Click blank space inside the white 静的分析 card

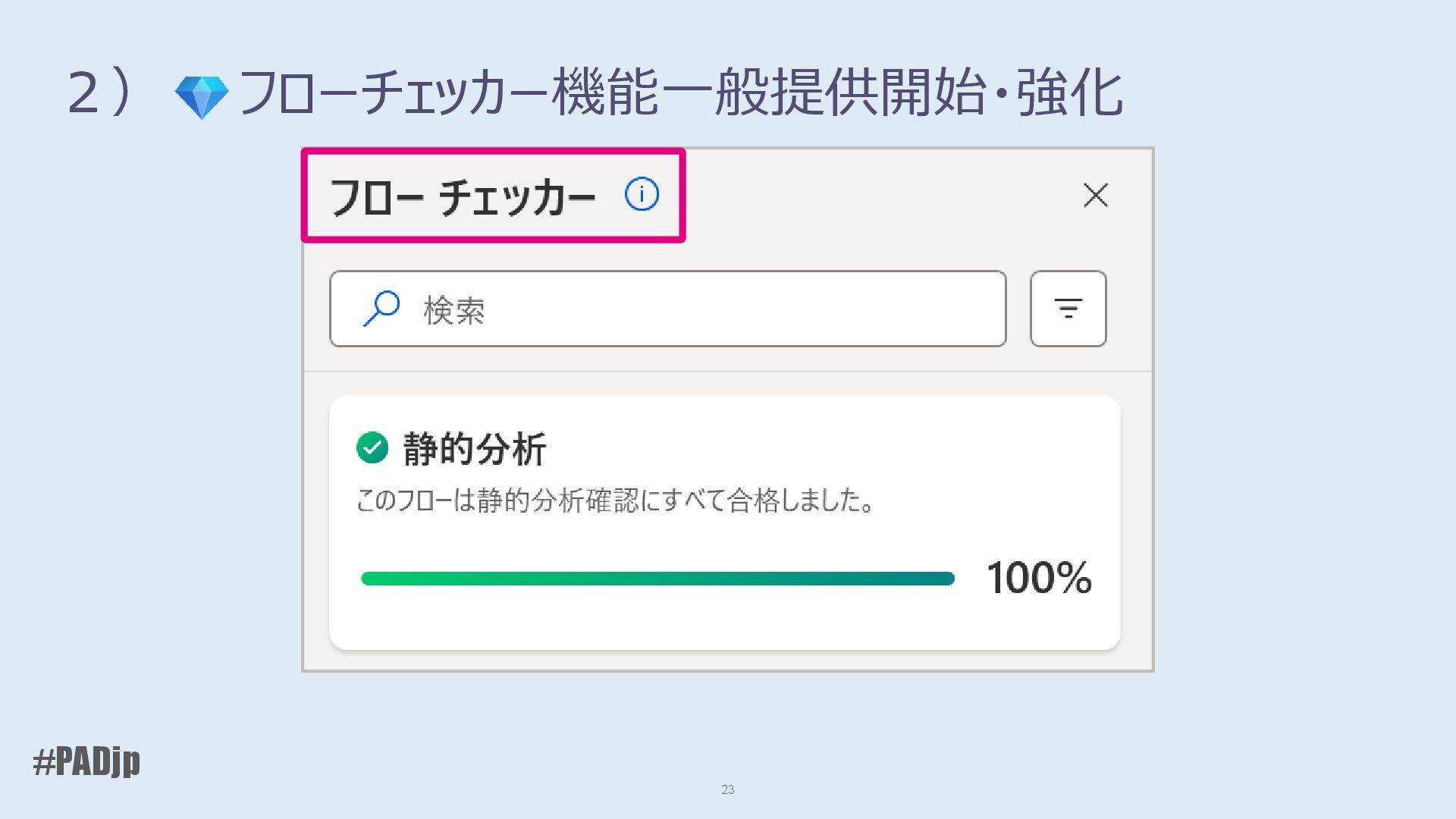834,447
